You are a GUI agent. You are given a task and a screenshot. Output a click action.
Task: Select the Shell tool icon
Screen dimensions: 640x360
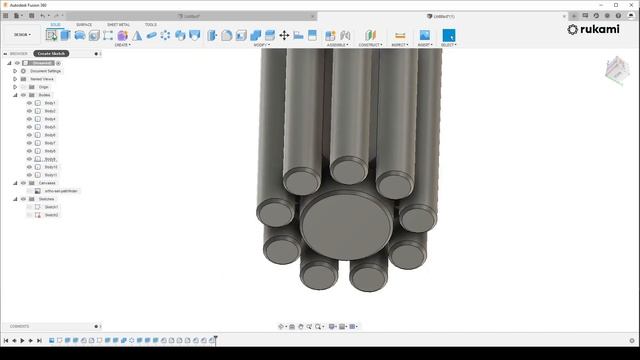pos(241,36)
